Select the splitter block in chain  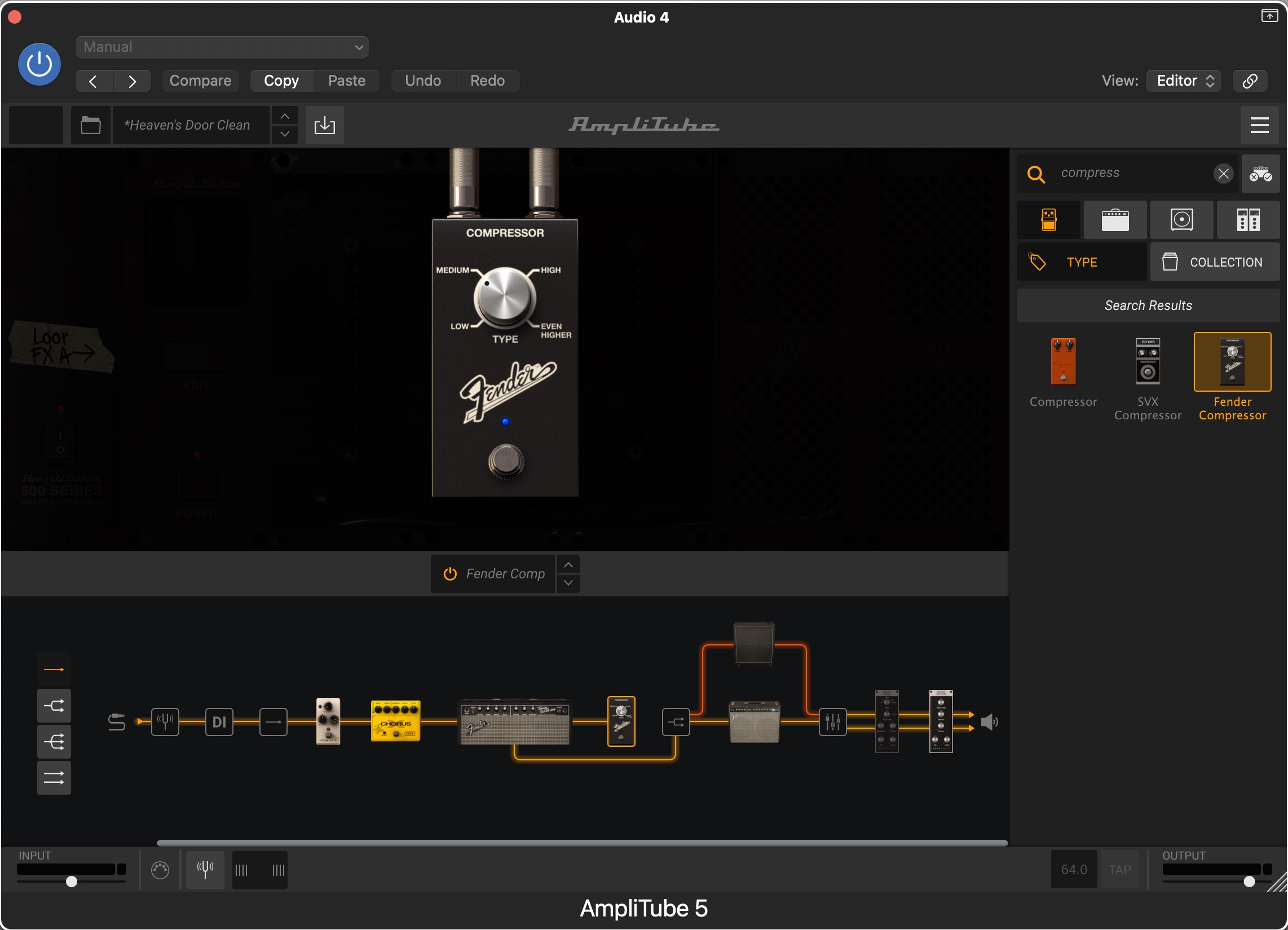pos(676,722)
